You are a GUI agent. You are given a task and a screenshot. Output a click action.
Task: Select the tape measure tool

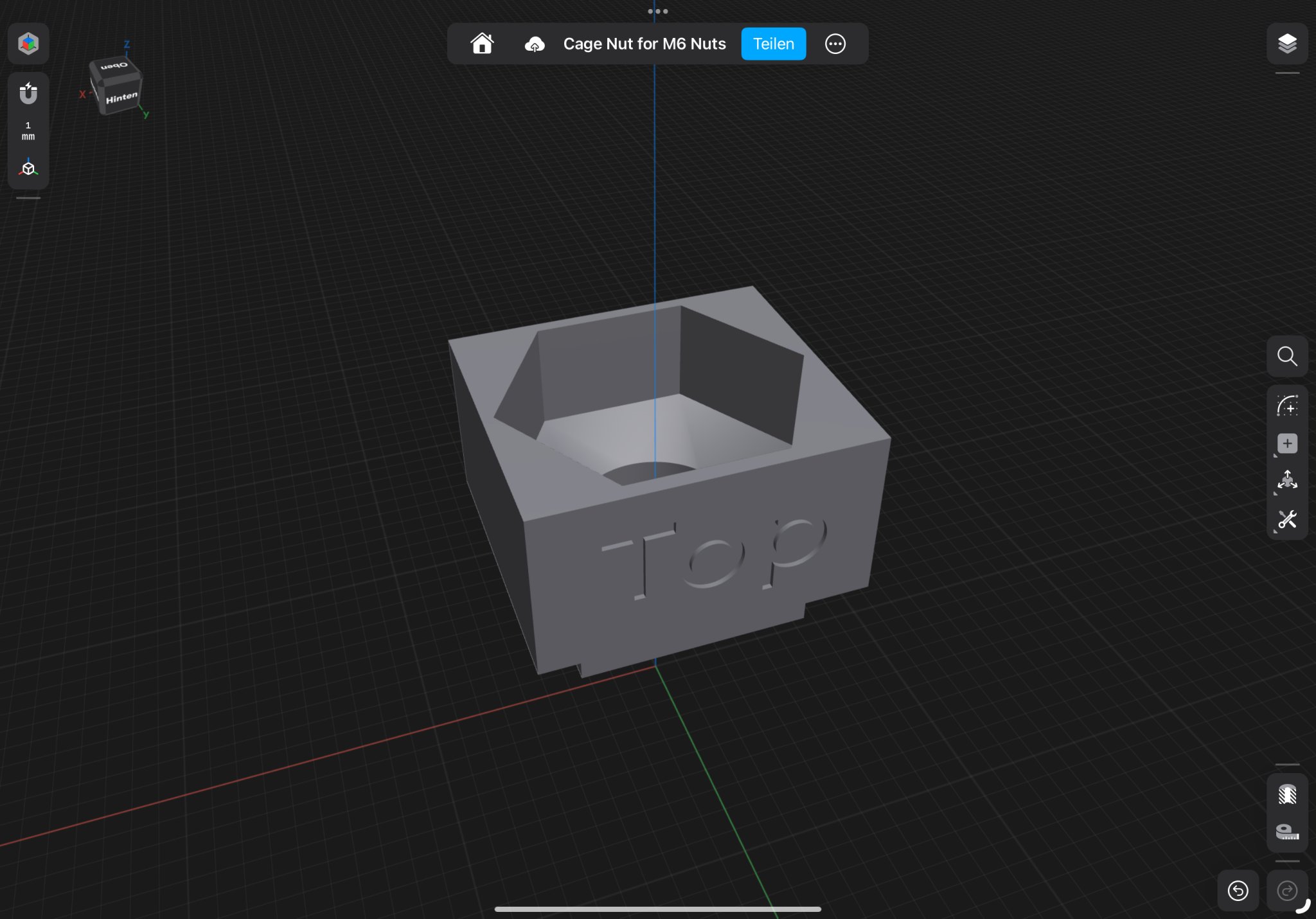(1287, 832)
